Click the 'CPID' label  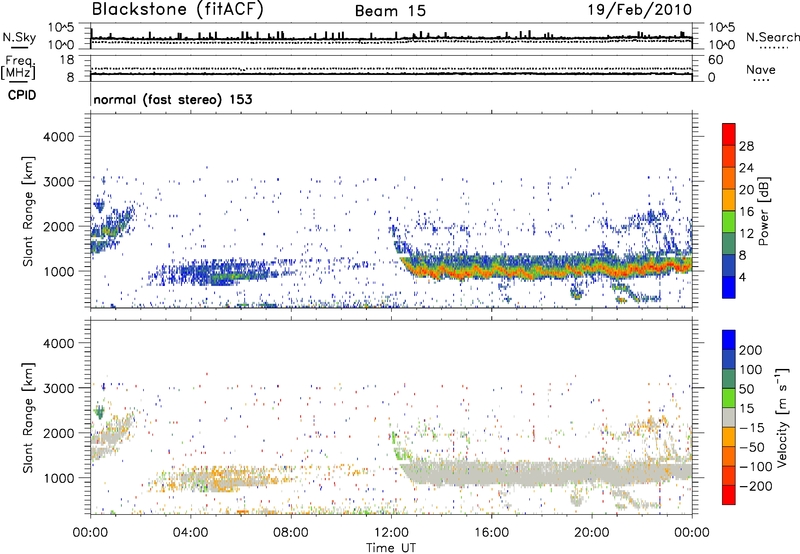[x=22, y=95]
